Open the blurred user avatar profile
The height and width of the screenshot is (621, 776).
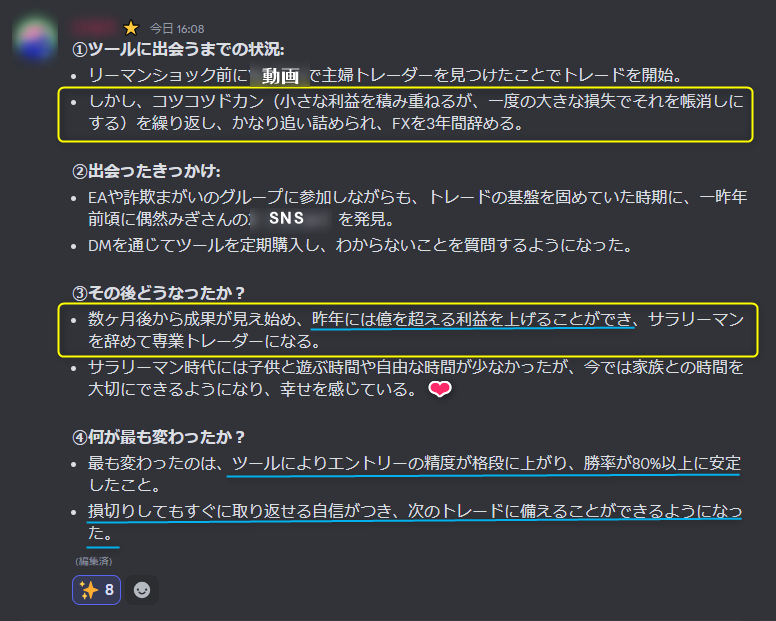coord(35,39)
